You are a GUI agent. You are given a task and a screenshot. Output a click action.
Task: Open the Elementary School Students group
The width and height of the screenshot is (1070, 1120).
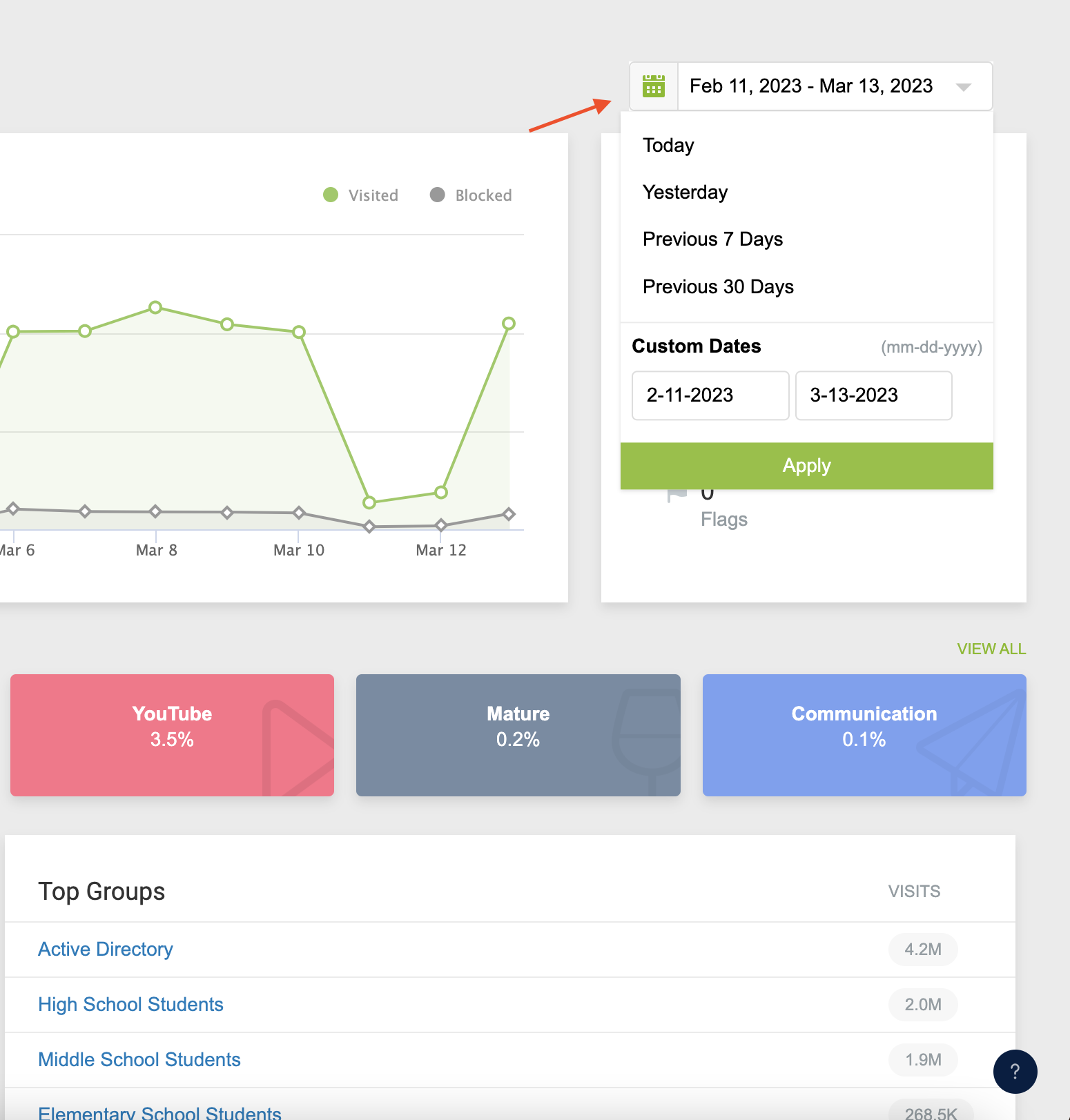159,1112
